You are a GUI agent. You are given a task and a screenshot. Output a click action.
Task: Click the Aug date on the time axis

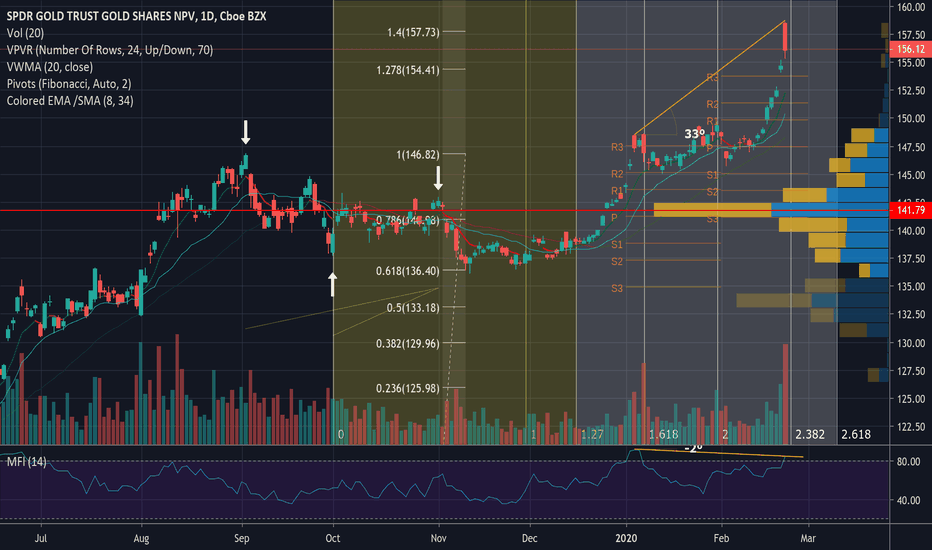[x=141, y=538]
